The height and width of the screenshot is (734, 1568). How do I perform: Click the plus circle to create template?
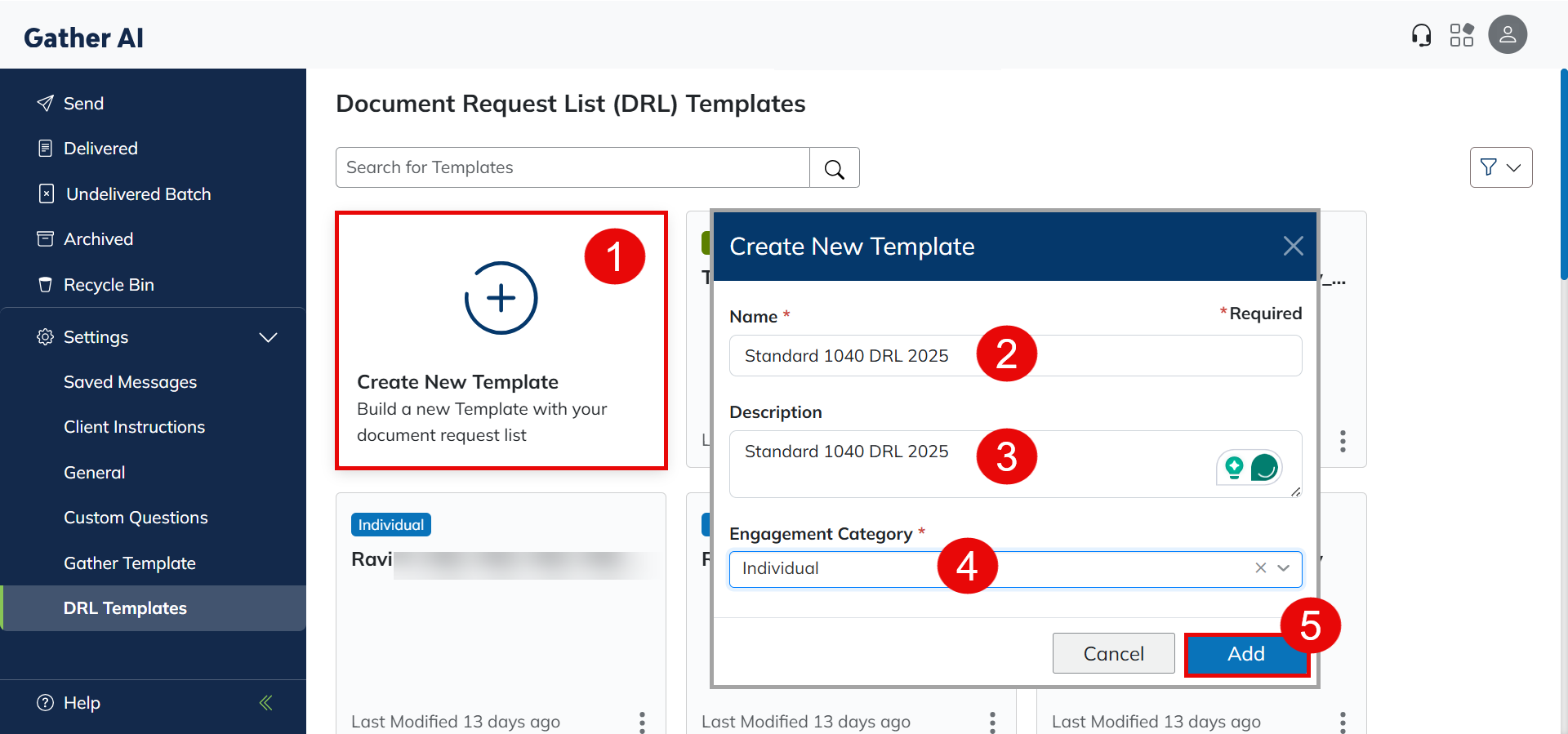point(501,298)
